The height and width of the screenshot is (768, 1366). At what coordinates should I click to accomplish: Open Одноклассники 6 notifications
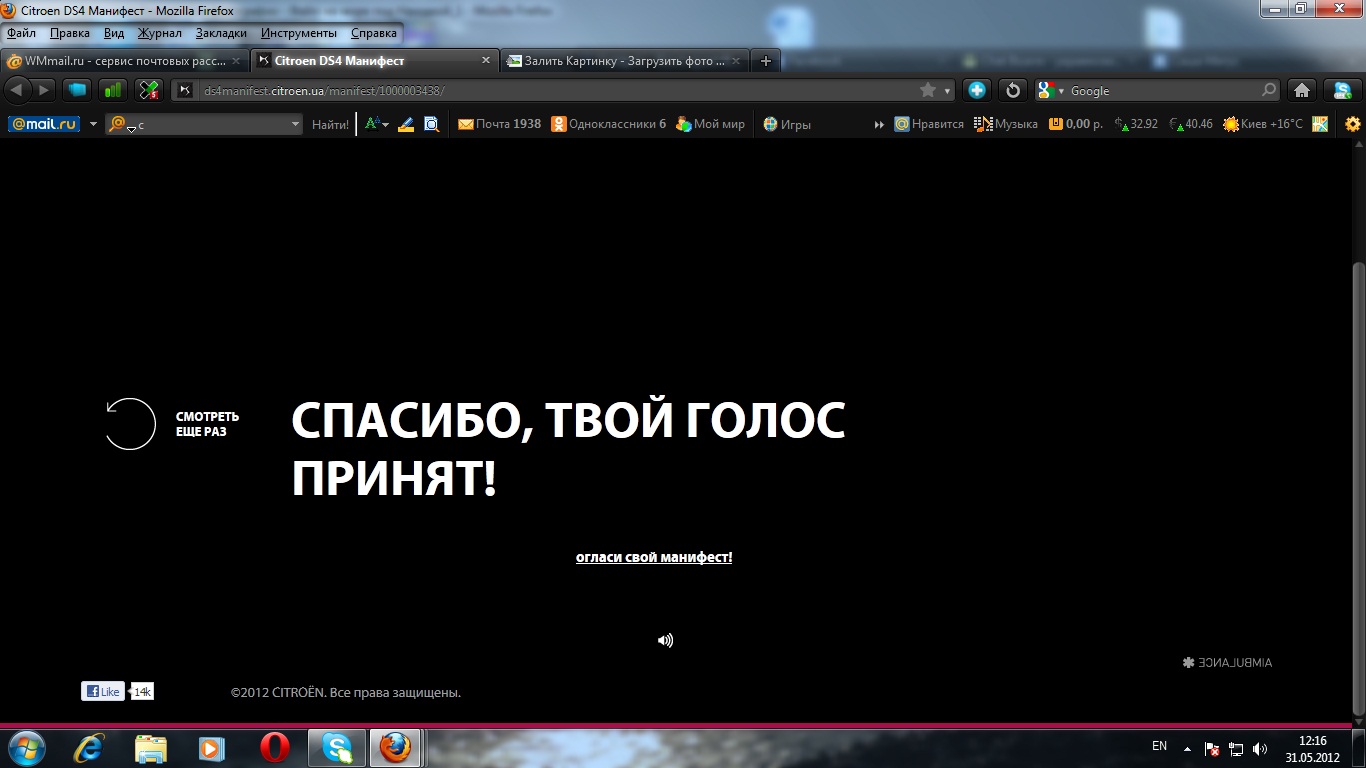pos(609,124)
